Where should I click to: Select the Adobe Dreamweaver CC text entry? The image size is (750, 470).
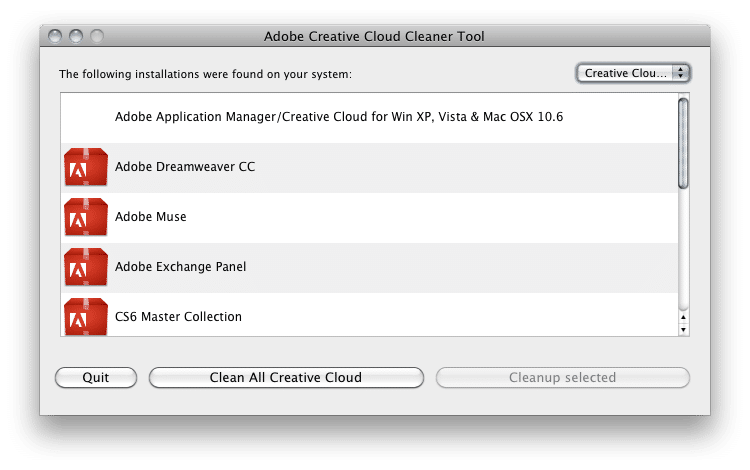click(x=185, y=167)
